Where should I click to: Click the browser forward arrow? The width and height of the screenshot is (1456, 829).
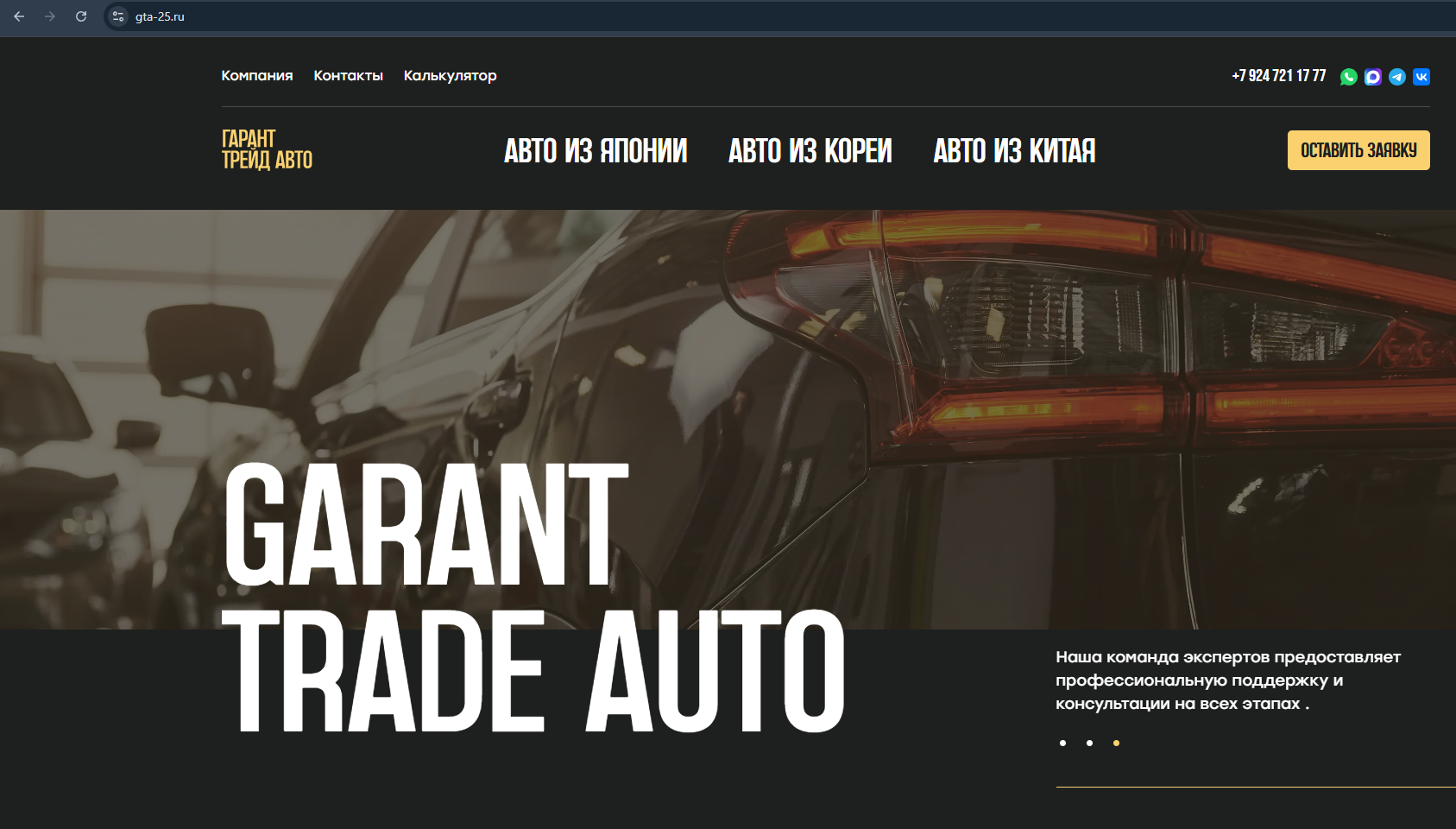[x=50, y=16]
